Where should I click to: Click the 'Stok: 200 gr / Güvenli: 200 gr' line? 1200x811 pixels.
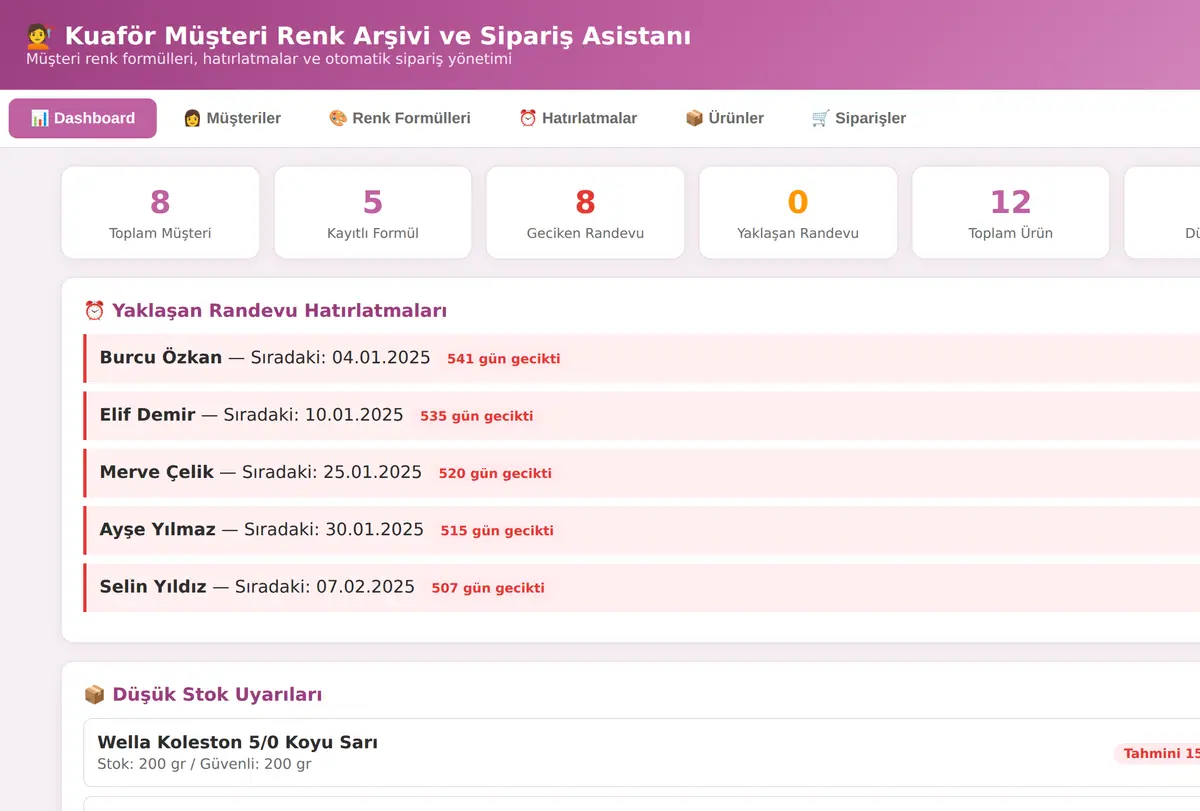pyautogui.click(x=204, y=764)
